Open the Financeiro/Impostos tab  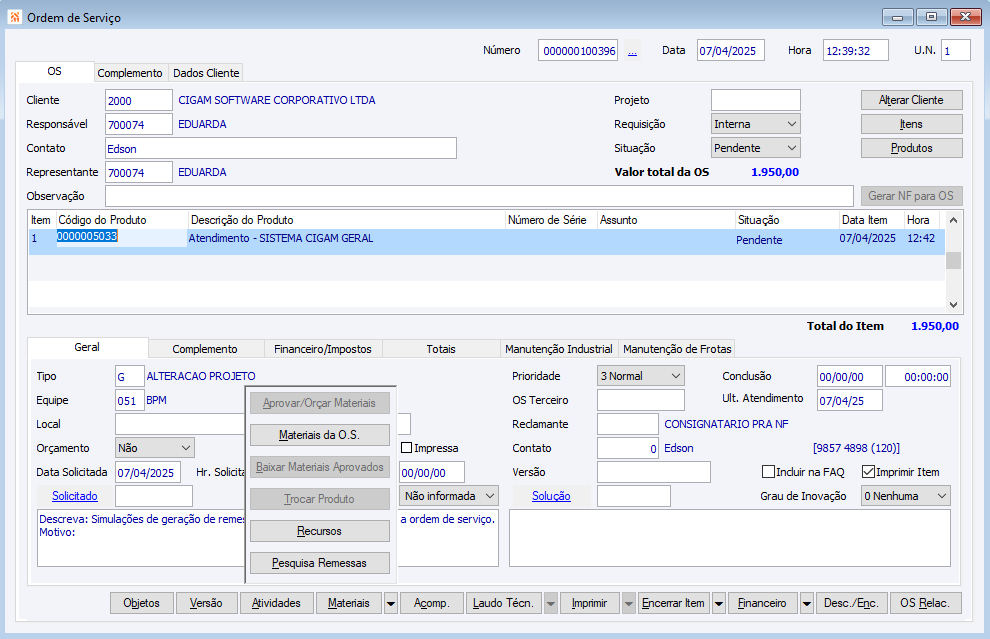pos(323,349)
